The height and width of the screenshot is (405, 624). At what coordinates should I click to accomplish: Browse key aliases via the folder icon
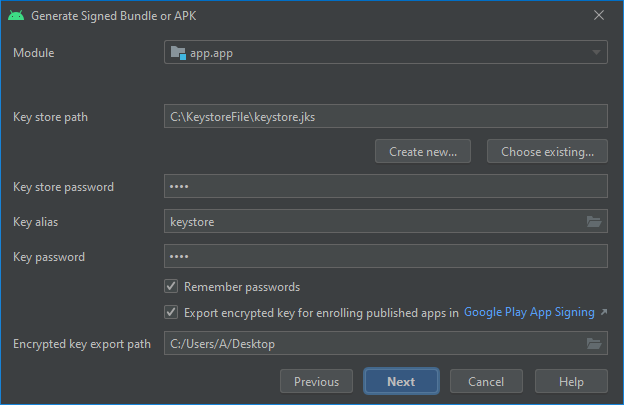pyautogui.click(x=594, y=221)
